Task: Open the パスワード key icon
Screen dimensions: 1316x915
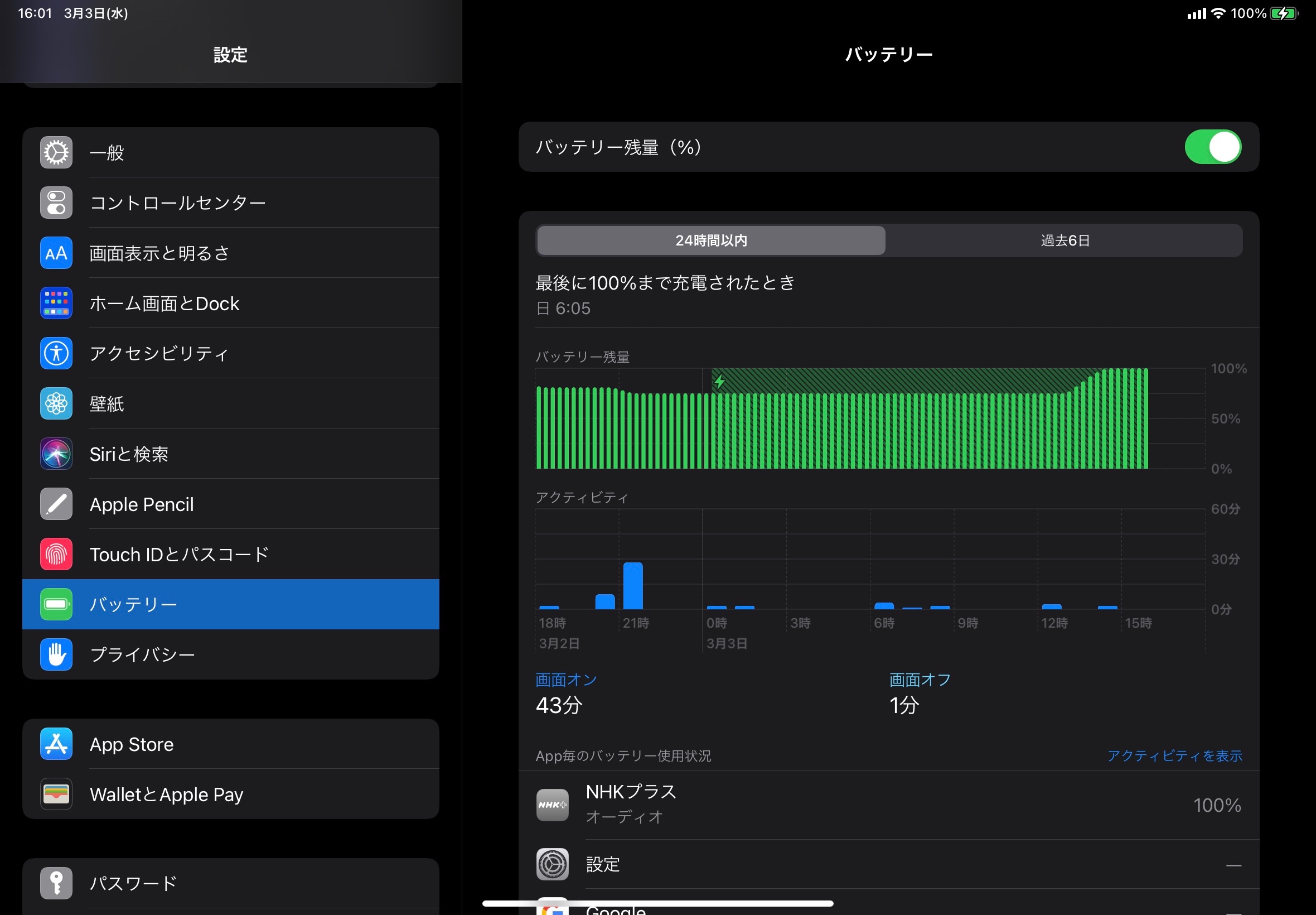Action: (x=56, y=883)
